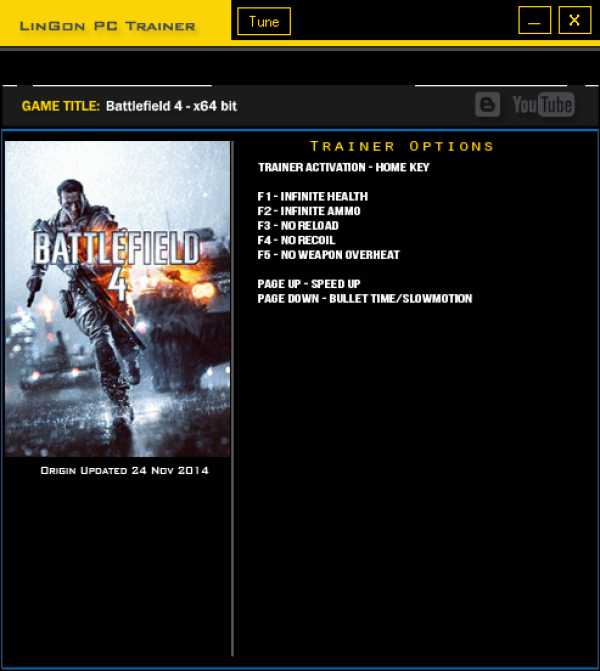Minimize the trainer window

pos(535,20)
